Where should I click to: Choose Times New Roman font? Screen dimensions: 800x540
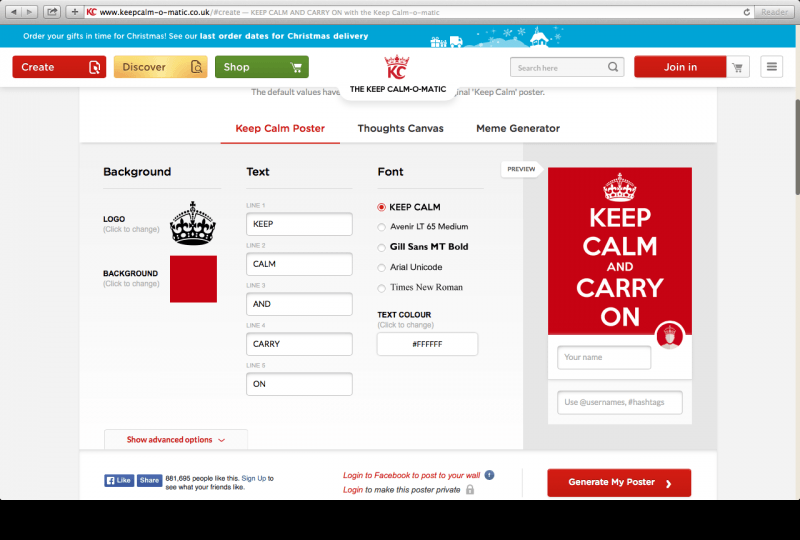381,288
